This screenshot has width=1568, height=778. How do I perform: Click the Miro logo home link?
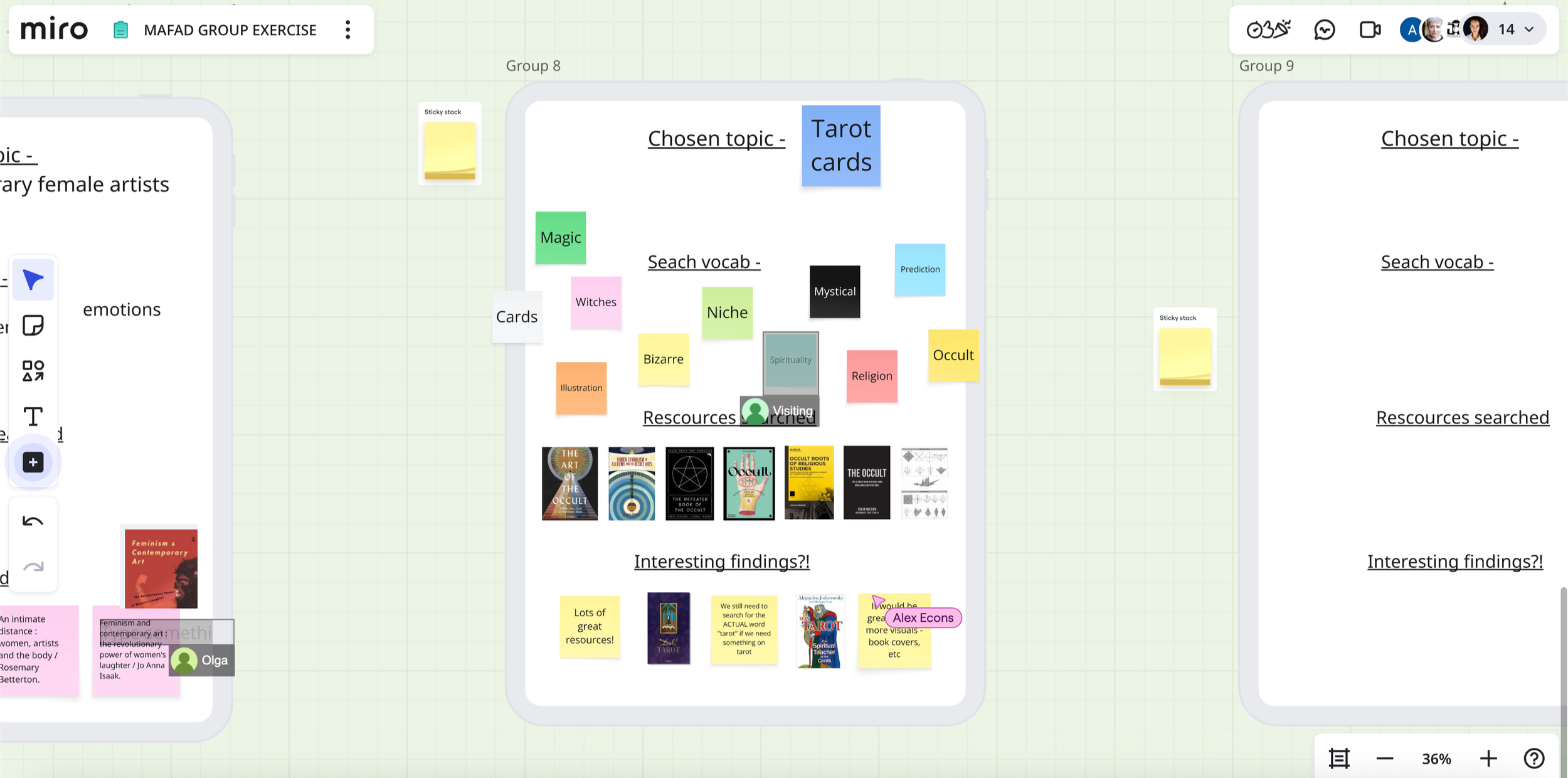(54, 29)
